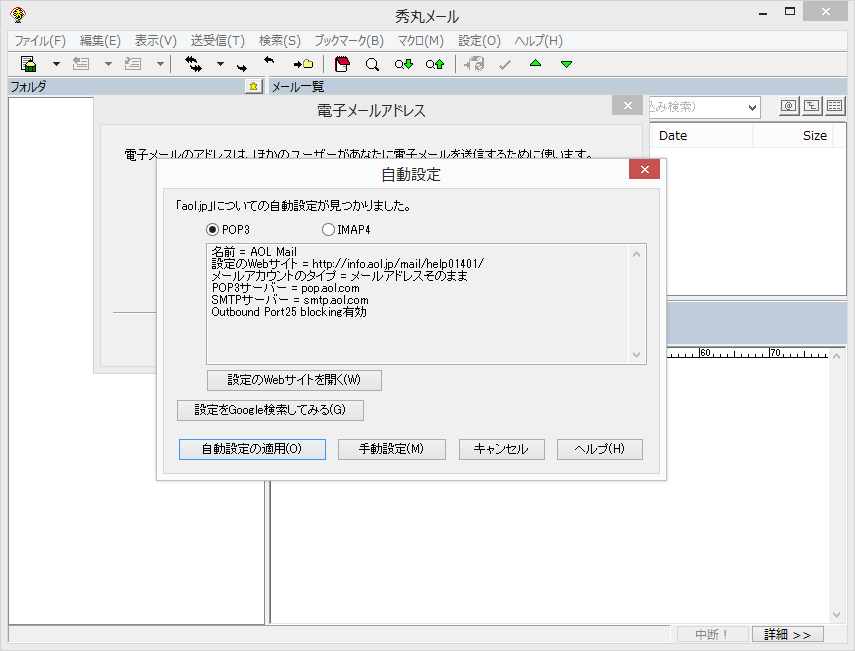855x651 pixels.
Task: Select the POP3 radio button
Action: pos(211,230)
